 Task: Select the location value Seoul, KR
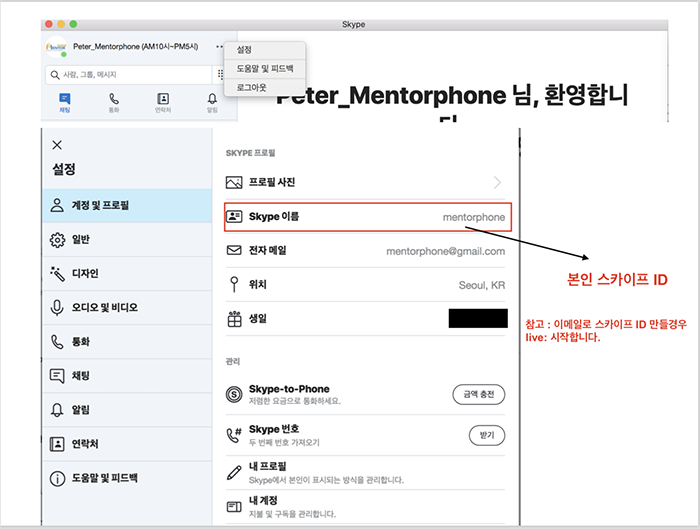[x=482, y=285]
